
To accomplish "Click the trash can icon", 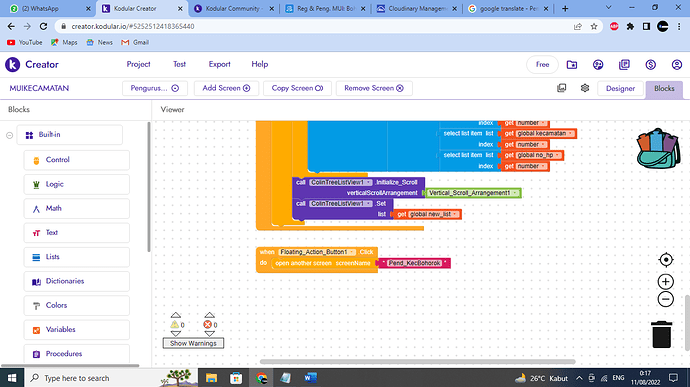I will 661,335.
